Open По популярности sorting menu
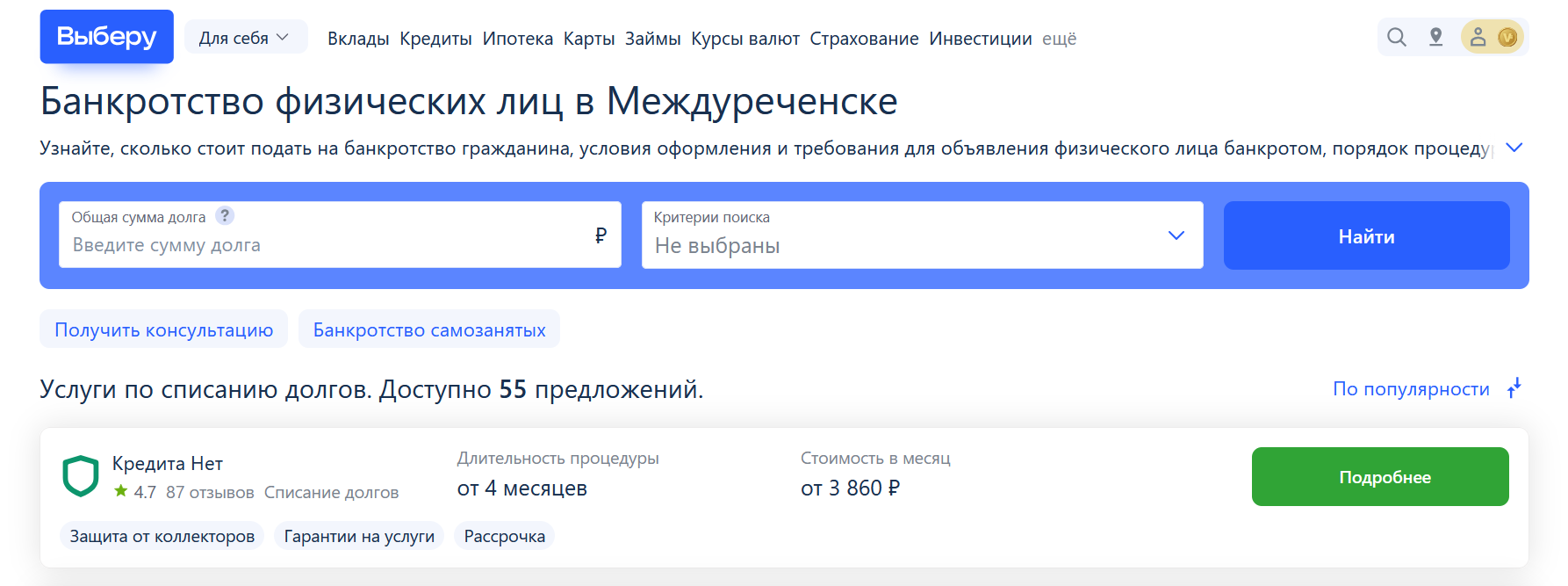The image size is (1568, 586). [x=1411, y=388]
